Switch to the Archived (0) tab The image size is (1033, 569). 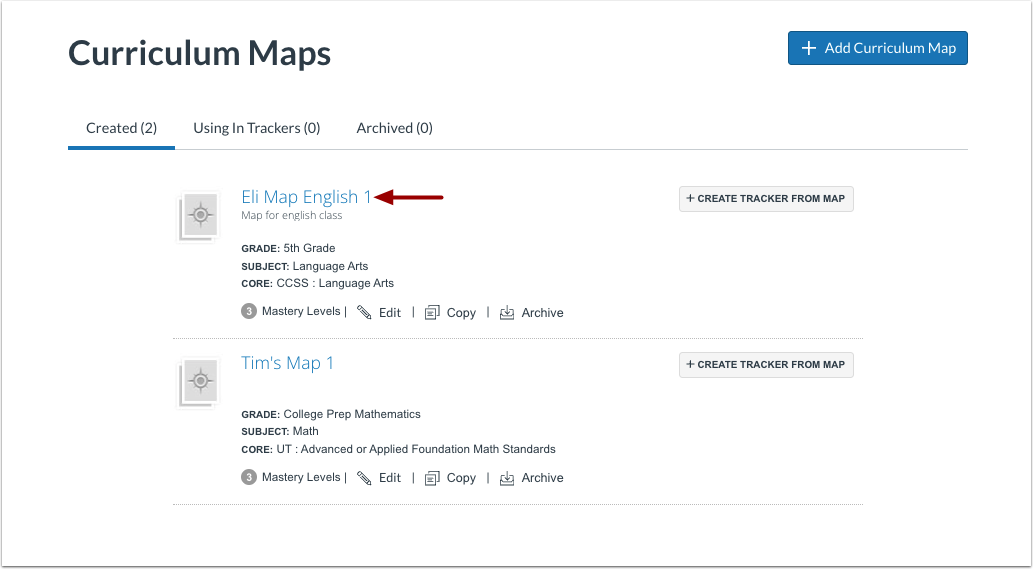point(395,128)
